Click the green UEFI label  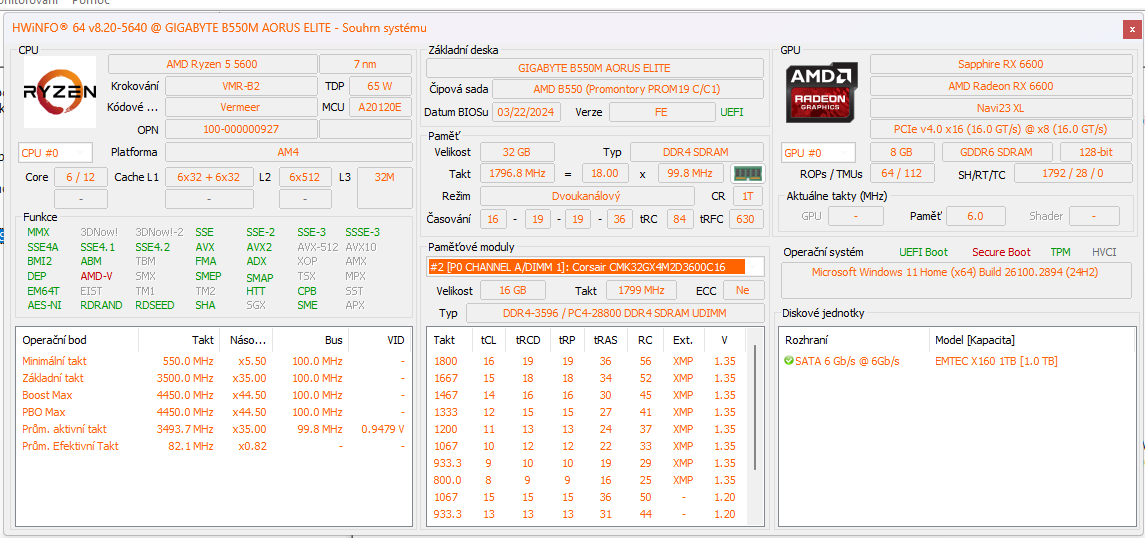point(732,112)
